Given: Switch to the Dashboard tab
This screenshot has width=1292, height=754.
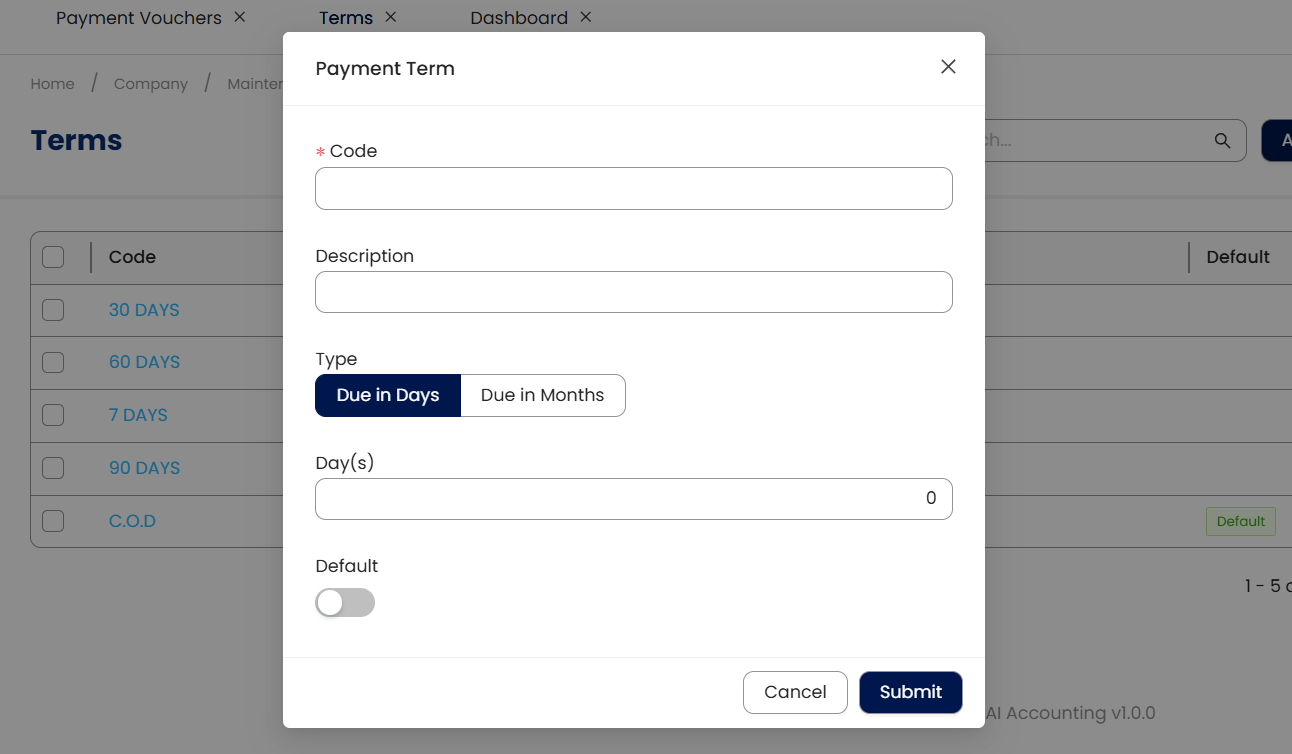Looking at the screenshot, I should coord(518,18).
